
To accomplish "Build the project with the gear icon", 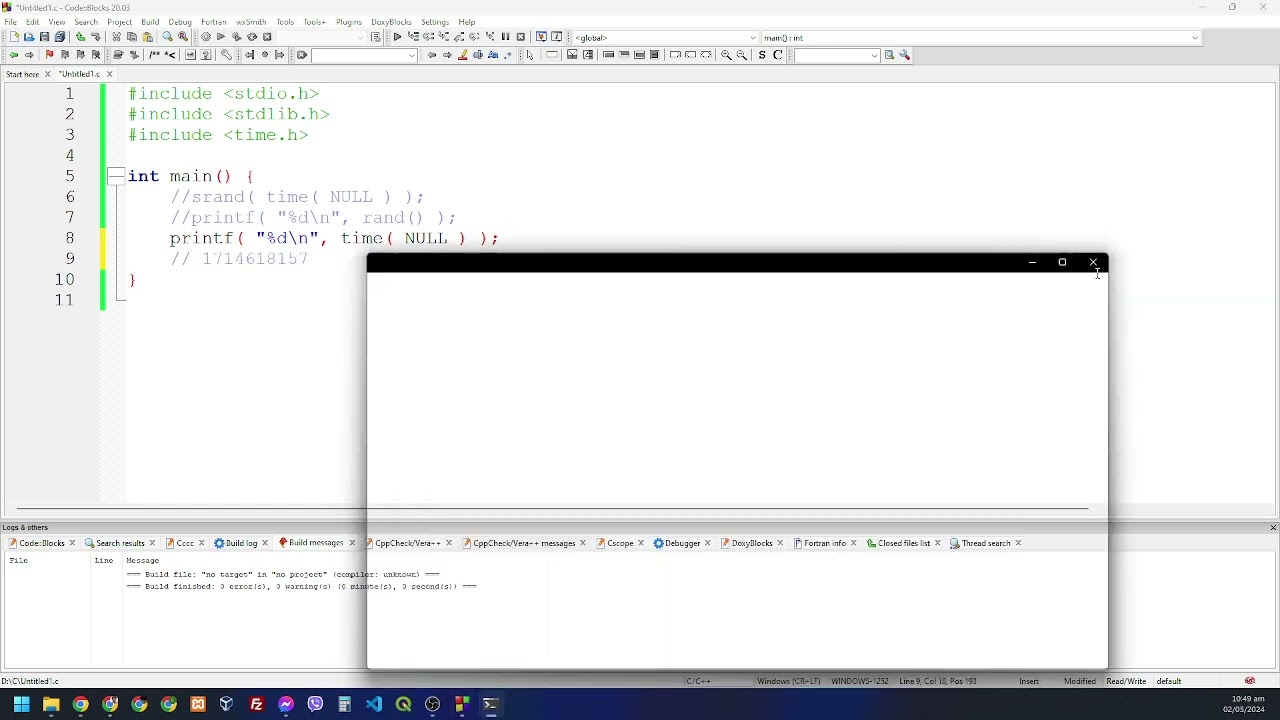I will [x=205, y=37].
